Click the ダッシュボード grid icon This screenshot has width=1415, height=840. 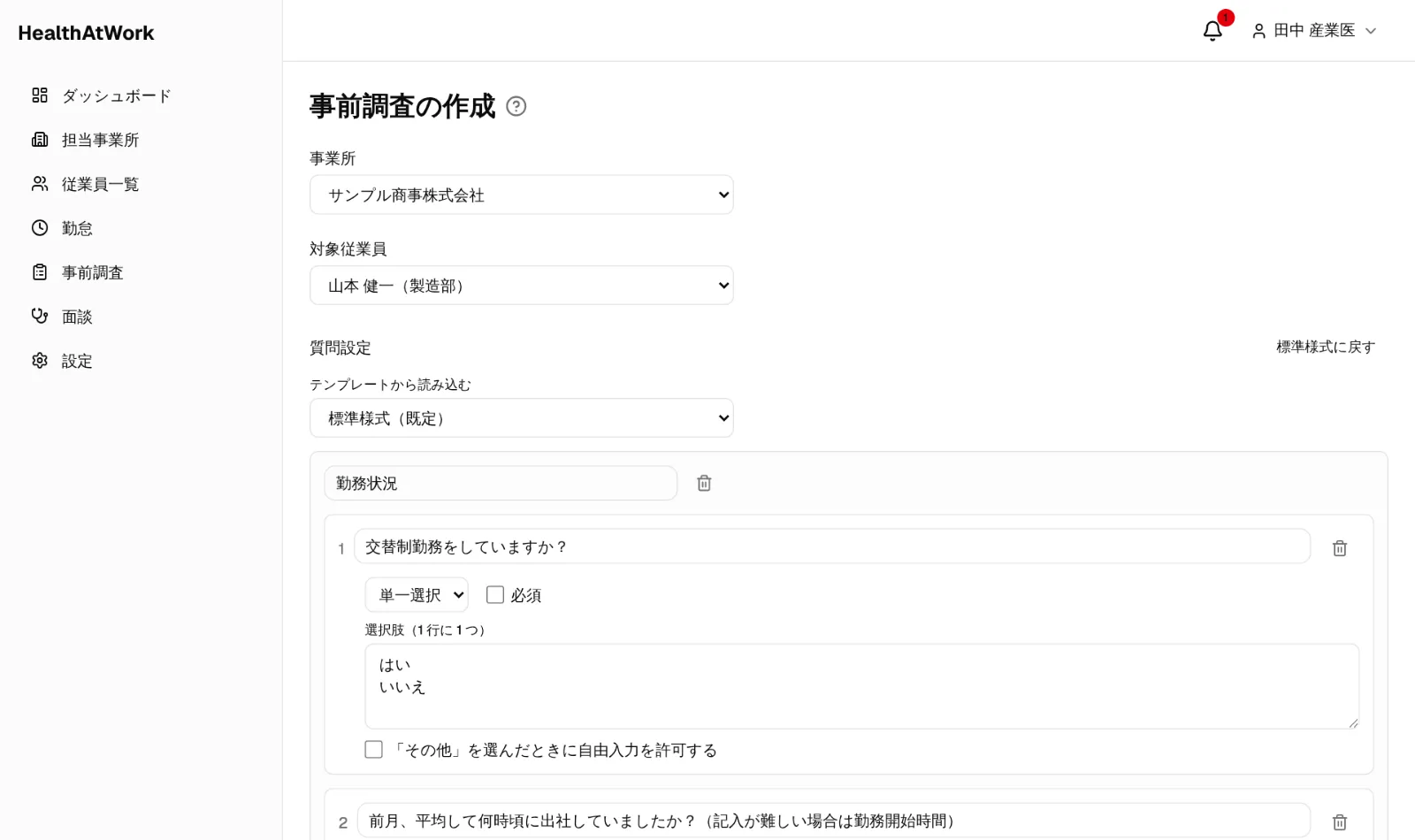[x=40, y=95]
